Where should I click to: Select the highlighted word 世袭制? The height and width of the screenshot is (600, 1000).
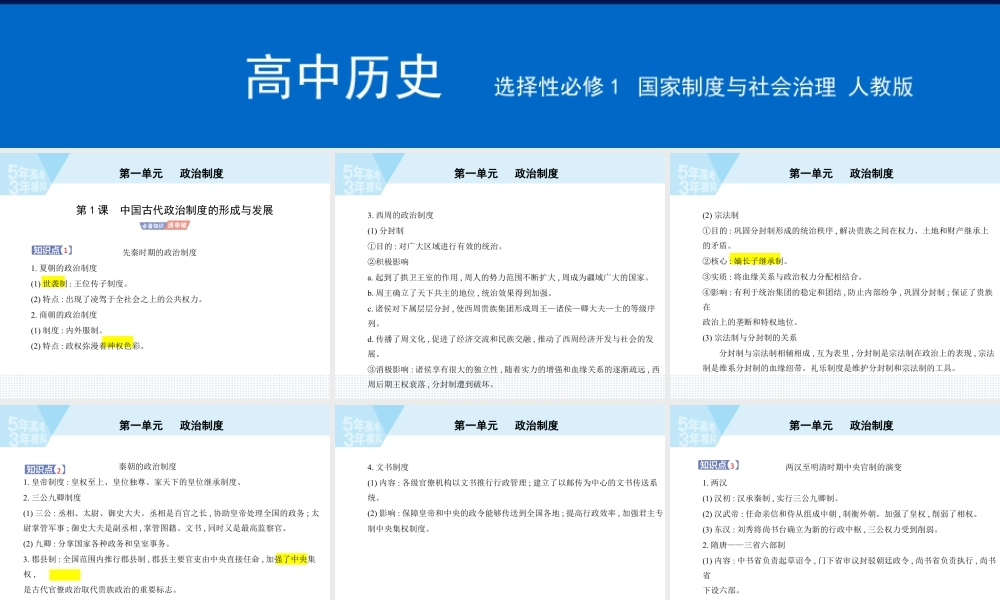[55, 284]
